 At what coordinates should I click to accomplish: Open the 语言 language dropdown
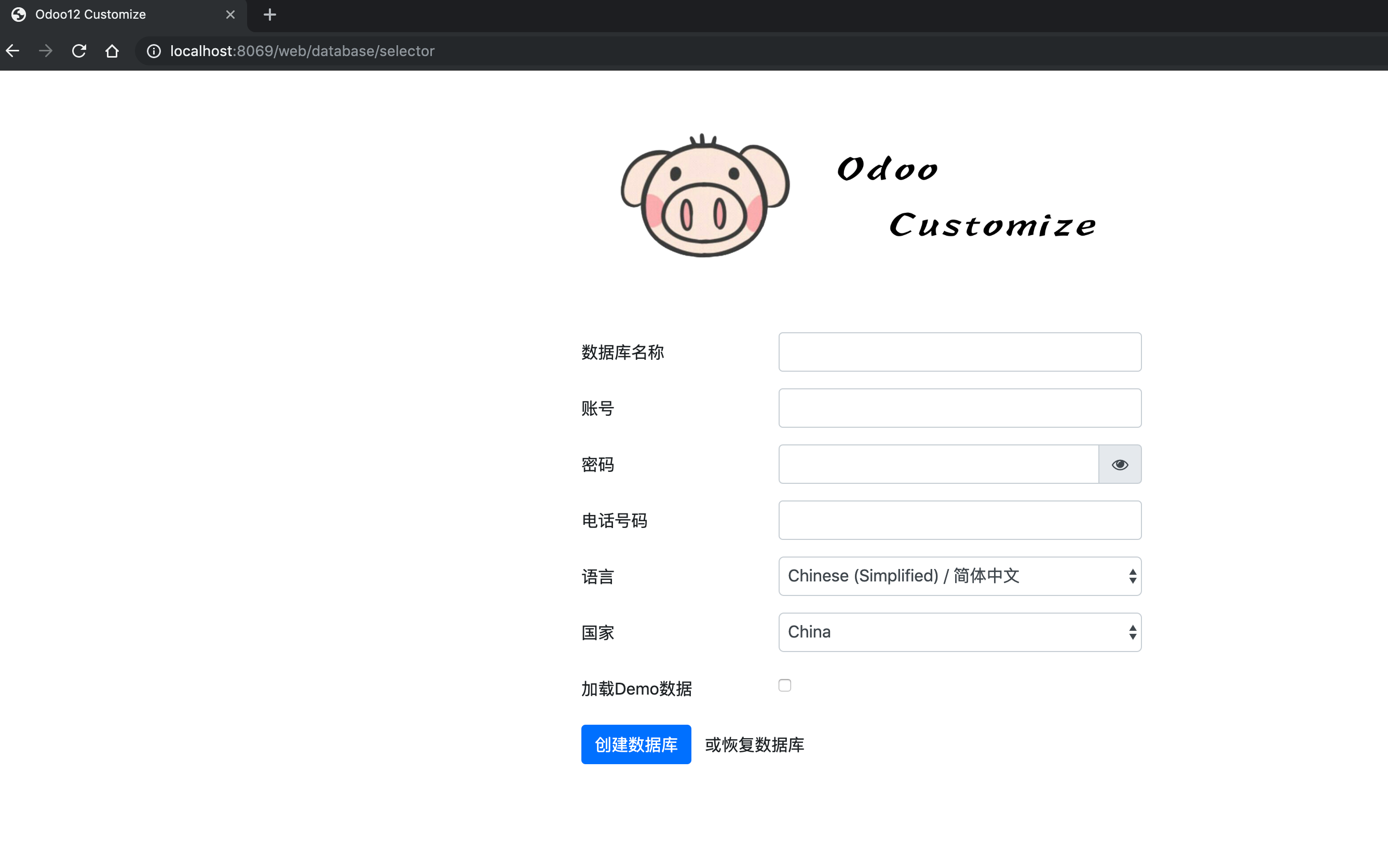click(x=959, y=576)
